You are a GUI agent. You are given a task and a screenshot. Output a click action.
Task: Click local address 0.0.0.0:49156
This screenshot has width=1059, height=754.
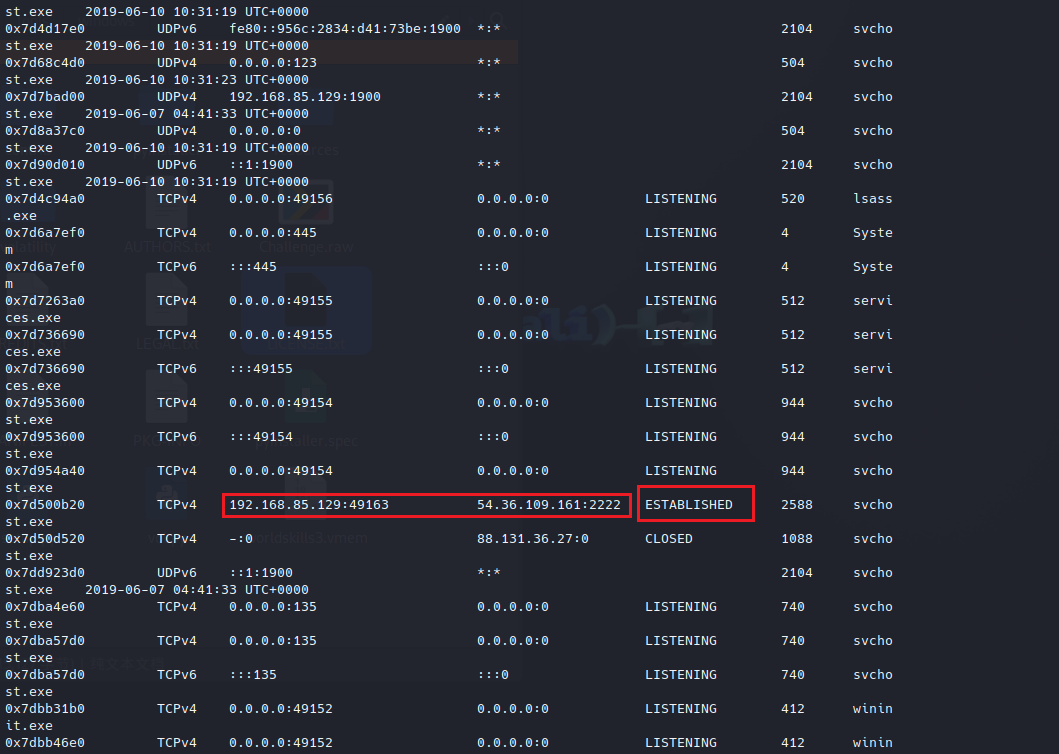[x=280, y=199]
